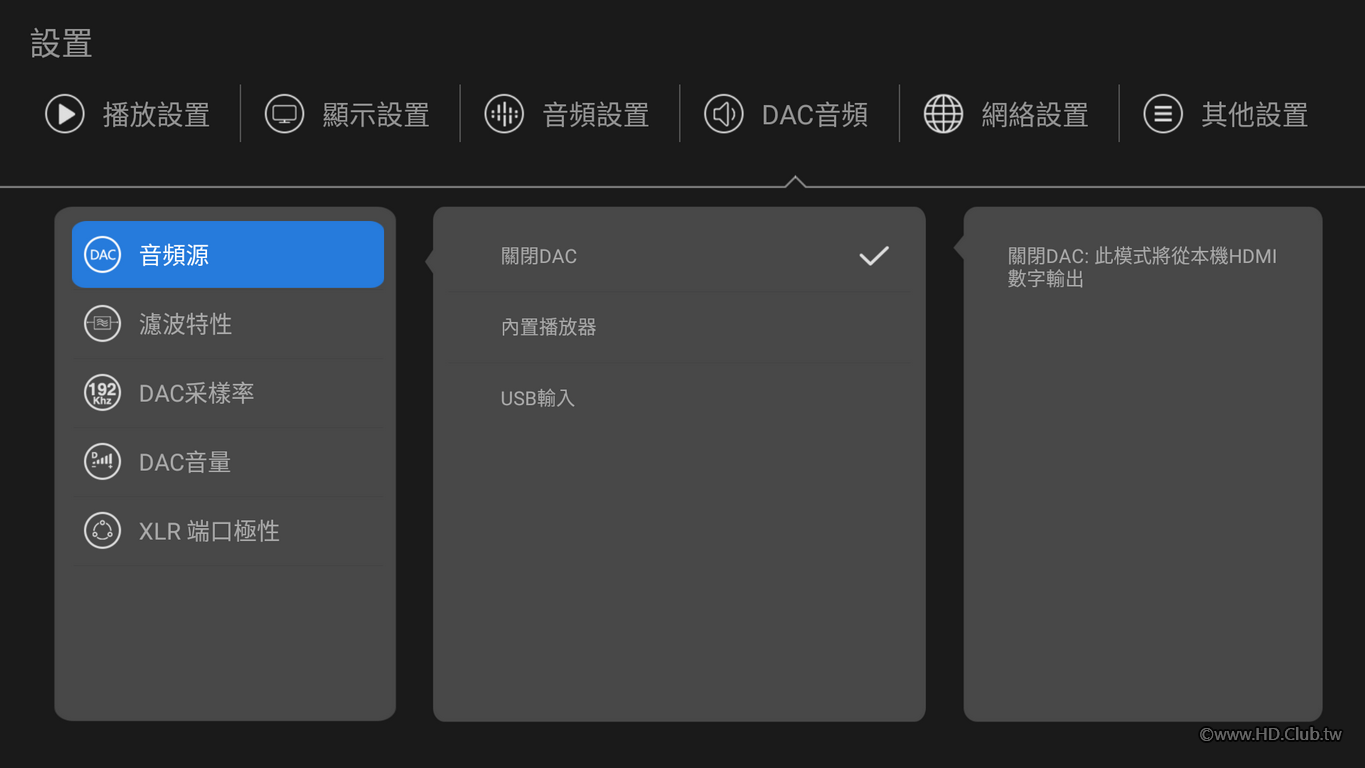Image resolution: width=1365 pixels, height=768 pixels.
Task: Open the DAC采樣率 menu entry
Action: tap(228, 392)
